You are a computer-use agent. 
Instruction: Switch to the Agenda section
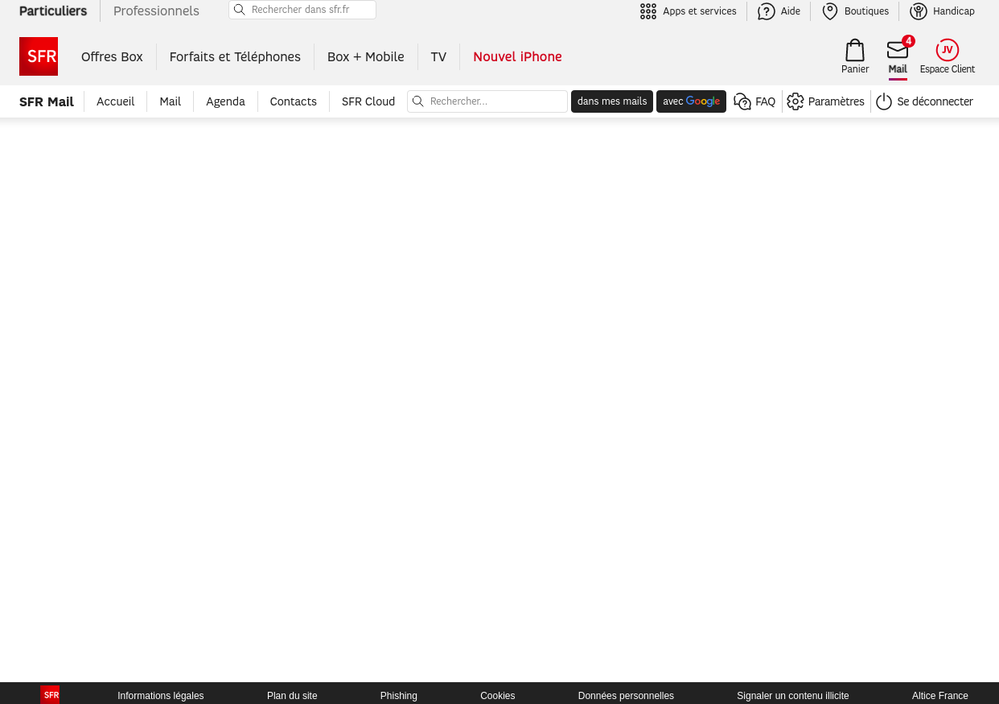point(225,101)
